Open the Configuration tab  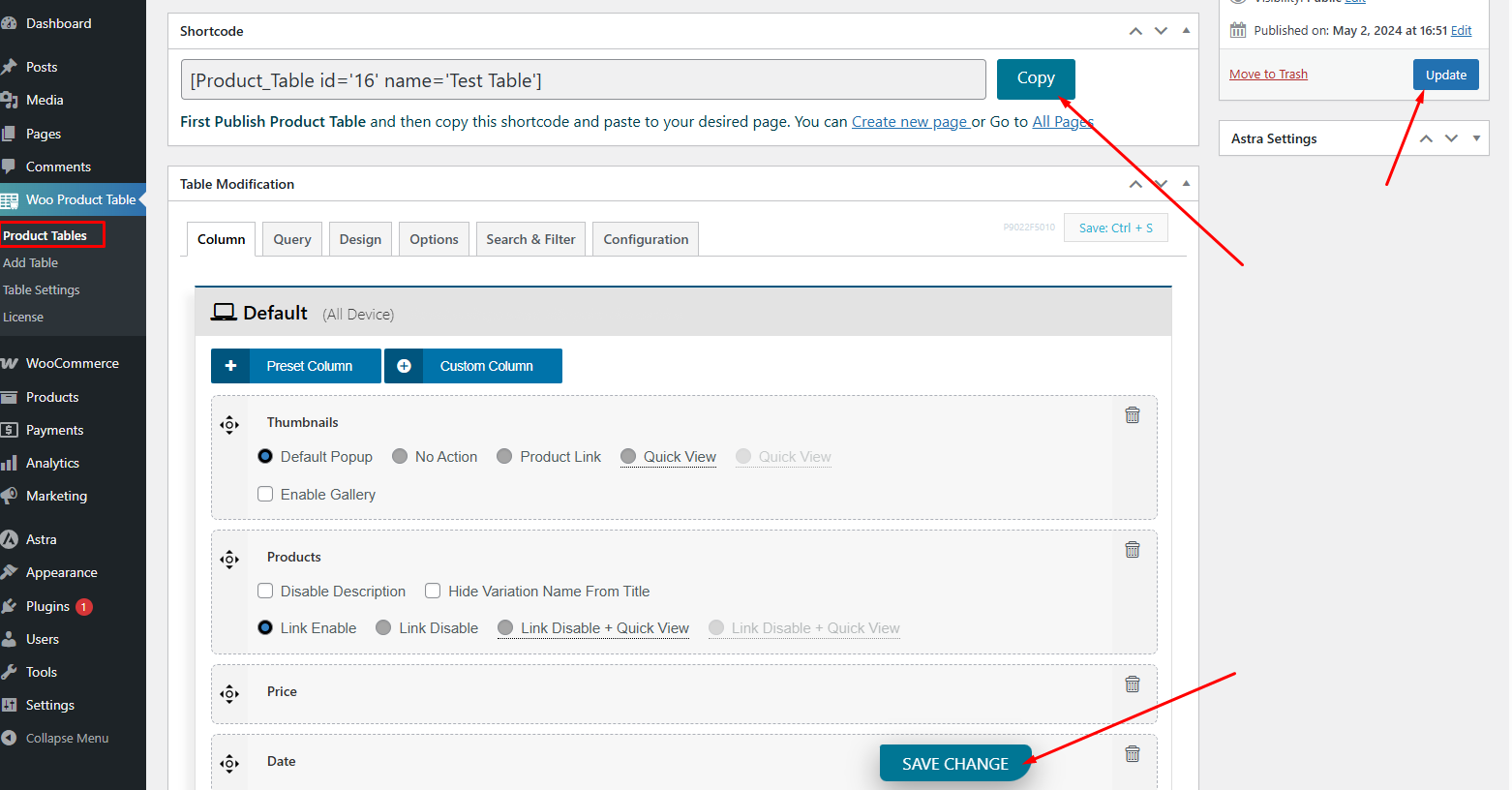click(x=646, y=239)
